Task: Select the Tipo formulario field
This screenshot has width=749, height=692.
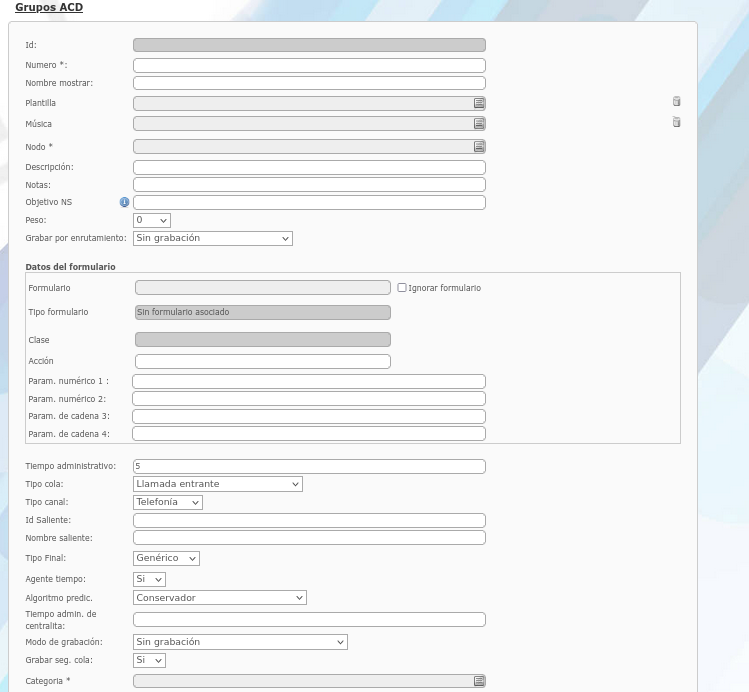Action: coord(263,312)
